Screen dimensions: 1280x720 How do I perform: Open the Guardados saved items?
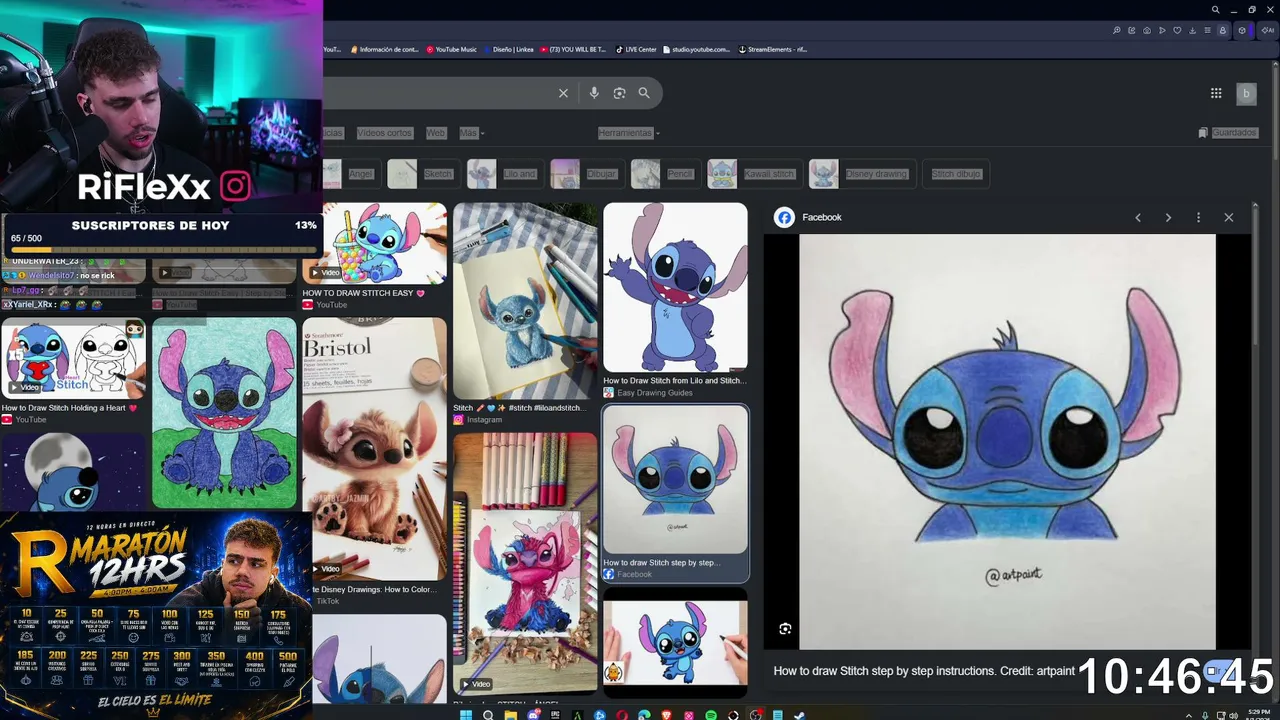[1228, 133]
